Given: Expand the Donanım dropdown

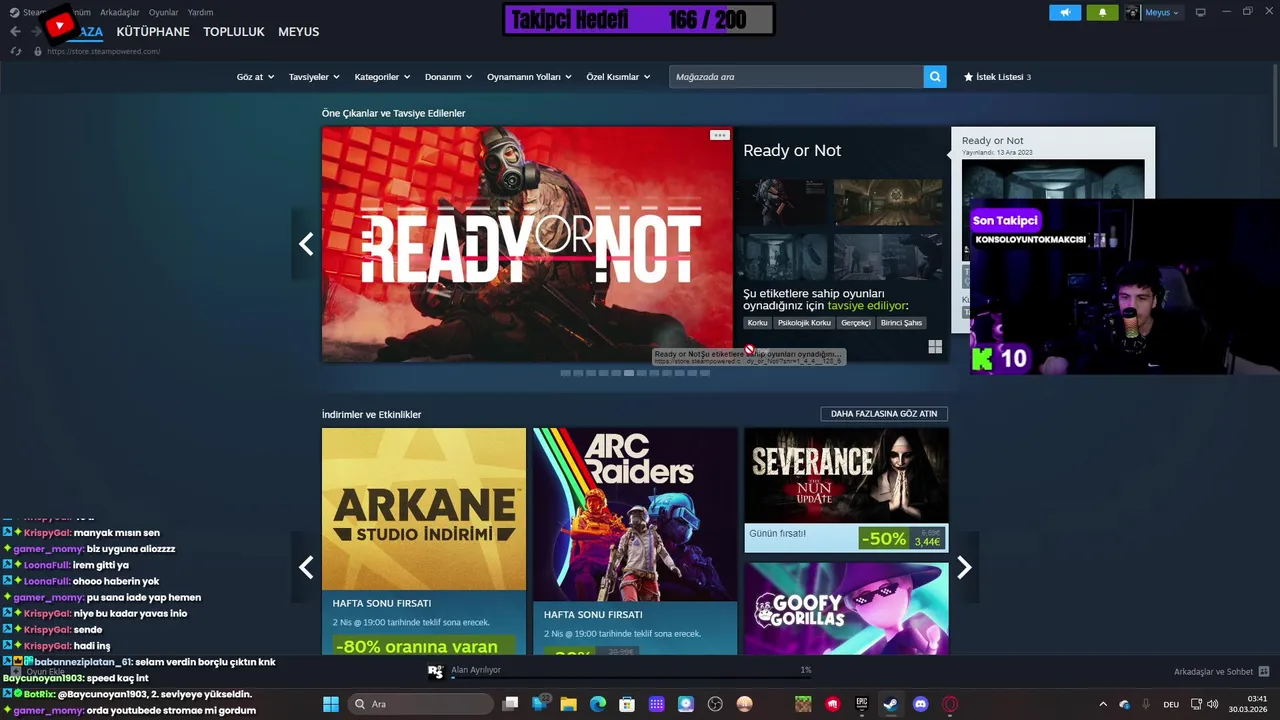Looking at the screenshot, I should pos(449,77).
